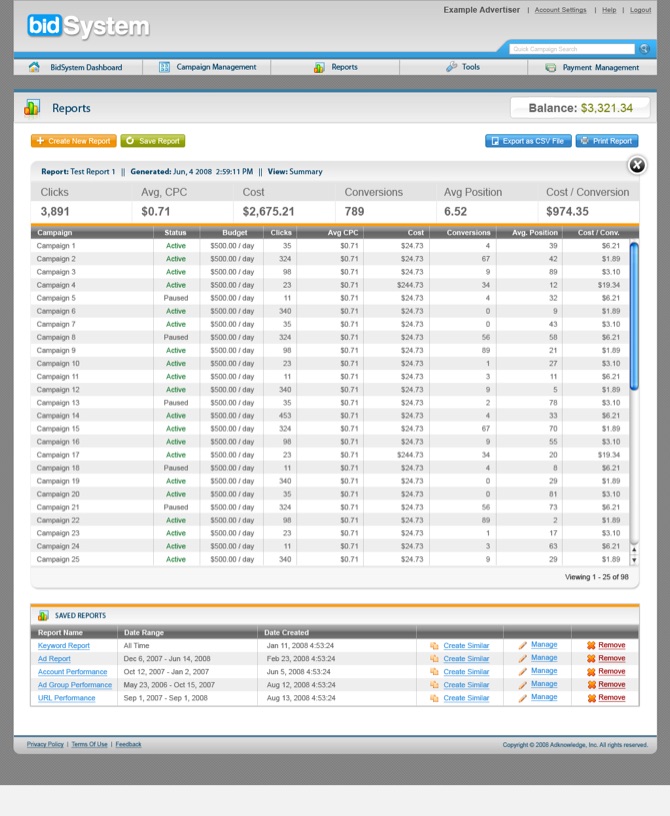Viewport: 670px width, 816px height.
Task: Open the Terms Of Use footer link
Action: (90, 745)
